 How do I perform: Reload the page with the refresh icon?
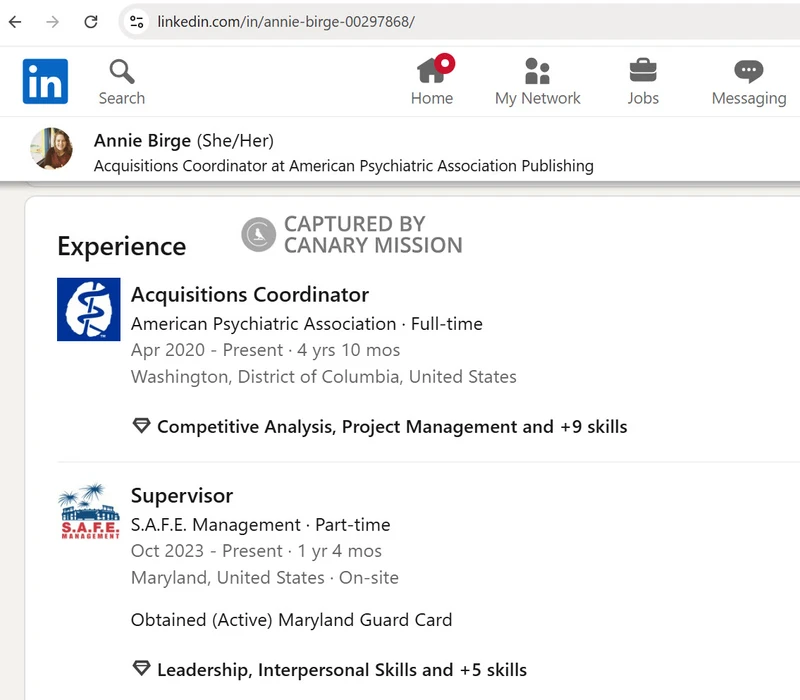click(91, 22)
